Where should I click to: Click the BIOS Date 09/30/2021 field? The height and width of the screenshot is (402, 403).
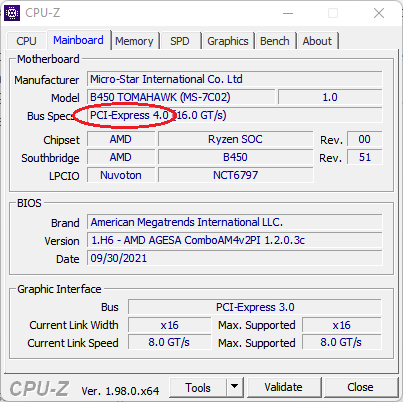(235, 258)
